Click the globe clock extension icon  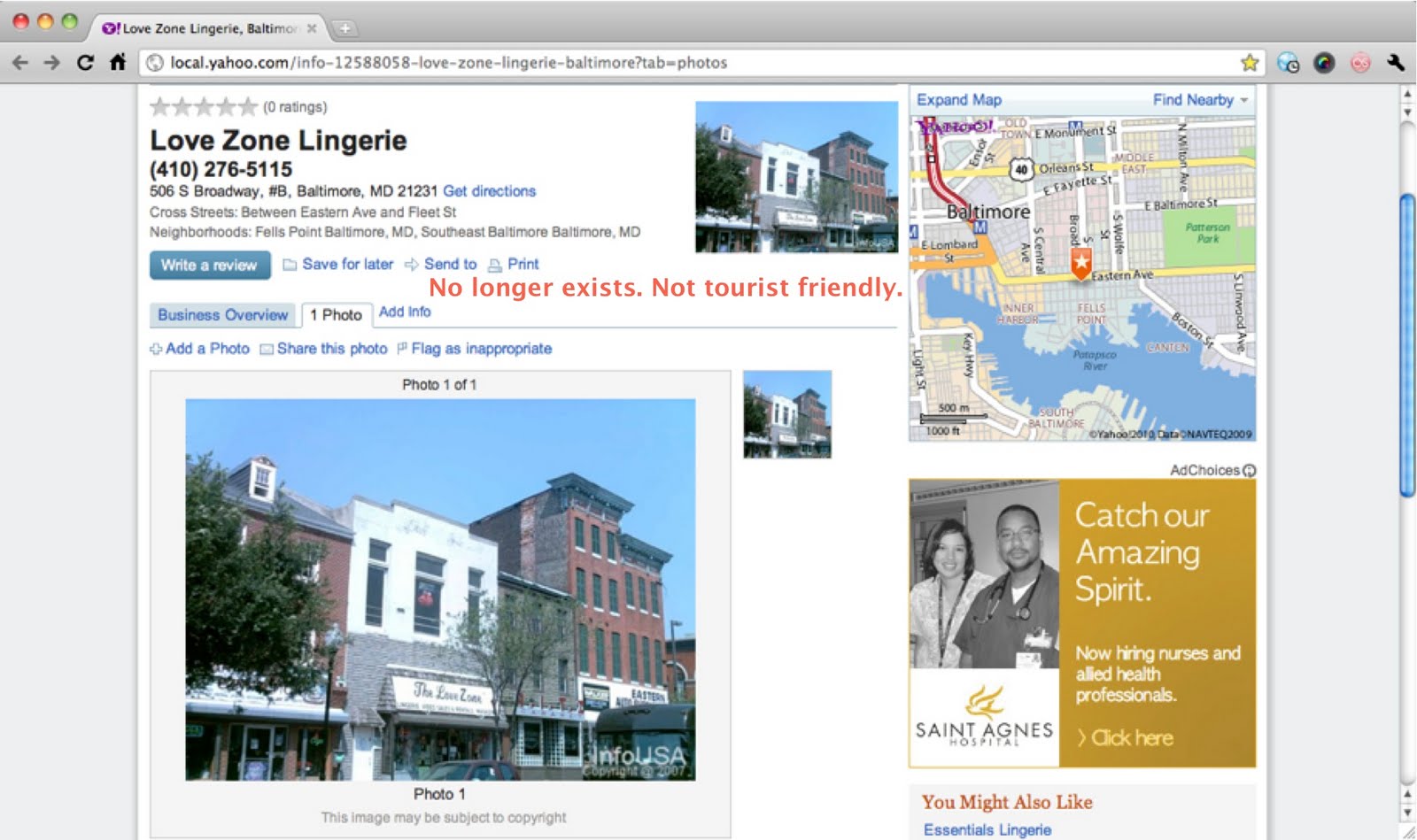coord(1289,63)
